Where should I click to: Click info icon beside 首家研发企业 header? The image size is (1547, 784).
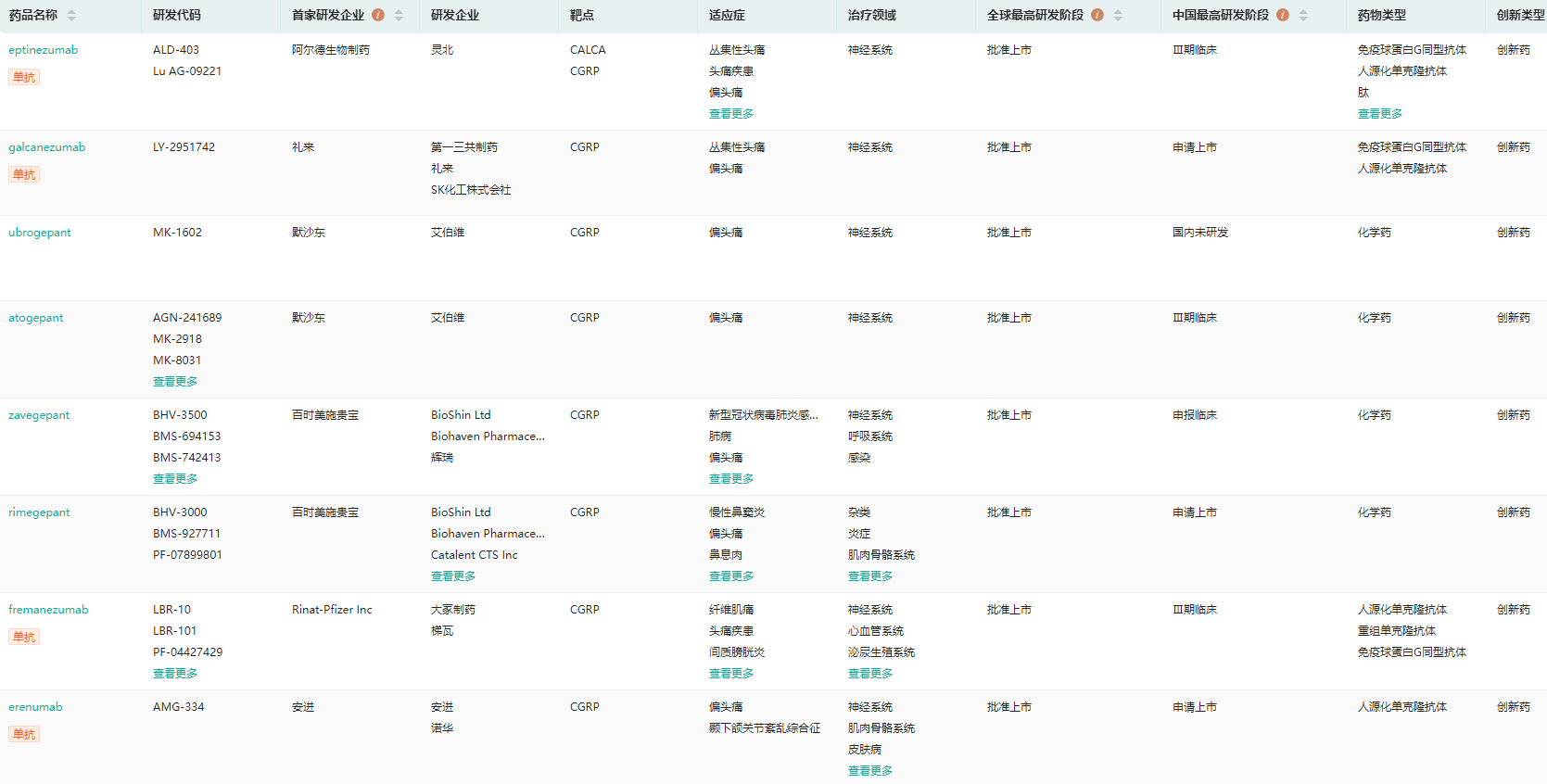(378, 15)
